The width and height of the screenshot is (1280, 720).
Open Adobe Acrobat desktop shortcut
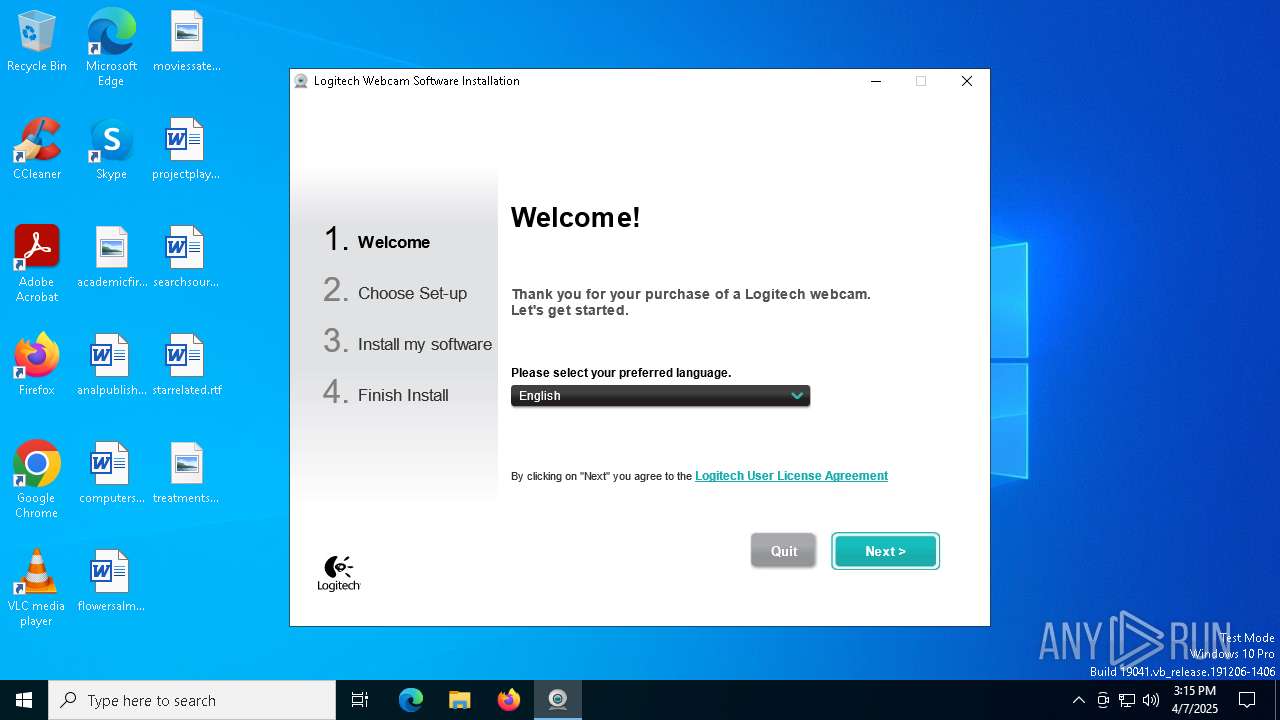(x=37, y=264)
